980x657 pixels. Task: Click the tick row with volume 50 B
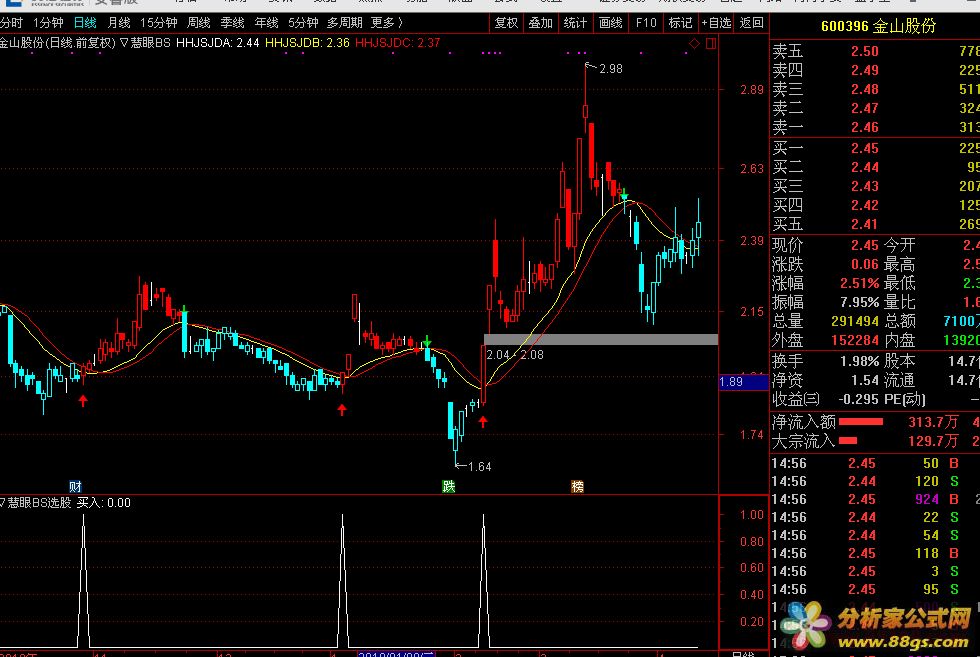(x=876, y=463)
